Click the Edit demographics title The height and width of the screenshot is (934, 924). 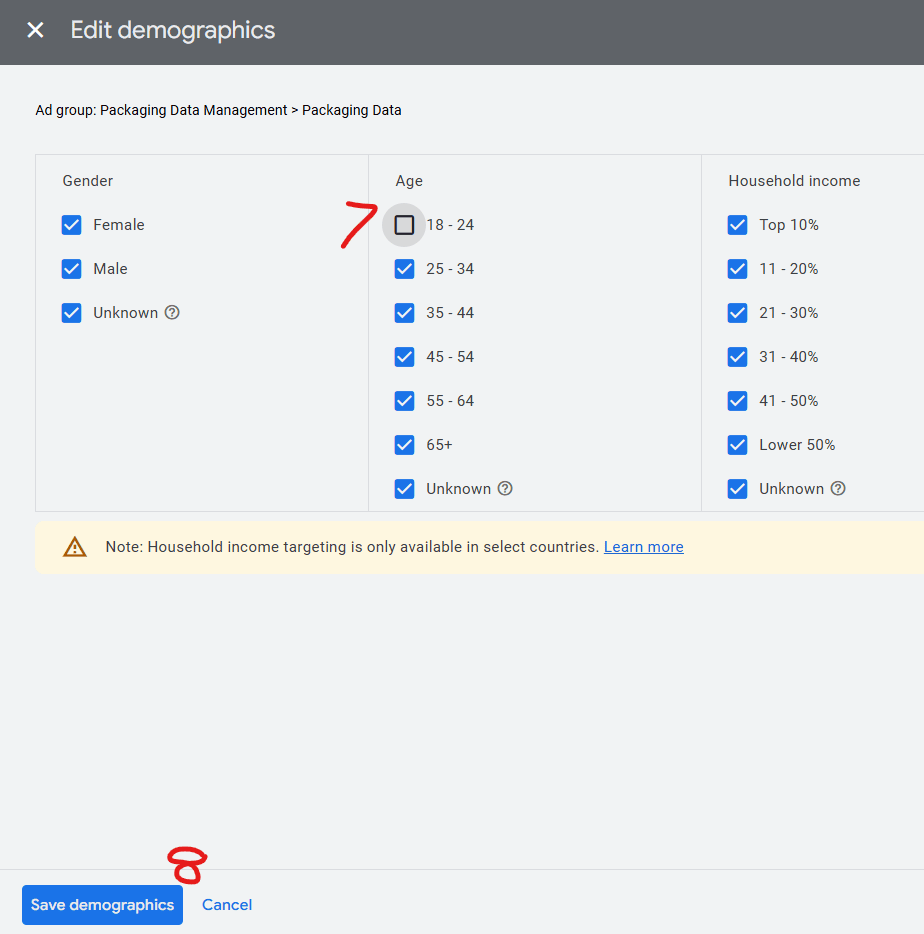coord(173,30)
